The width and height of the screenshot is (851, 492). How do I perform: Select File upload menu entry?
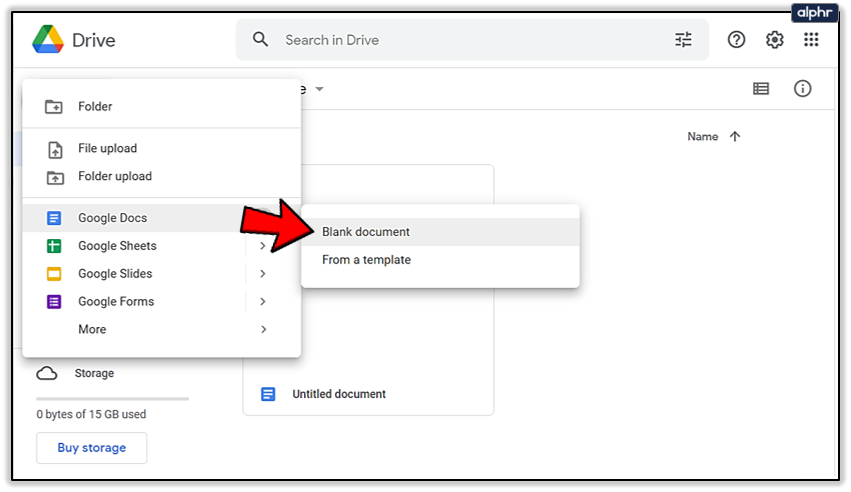coord(162,149)
